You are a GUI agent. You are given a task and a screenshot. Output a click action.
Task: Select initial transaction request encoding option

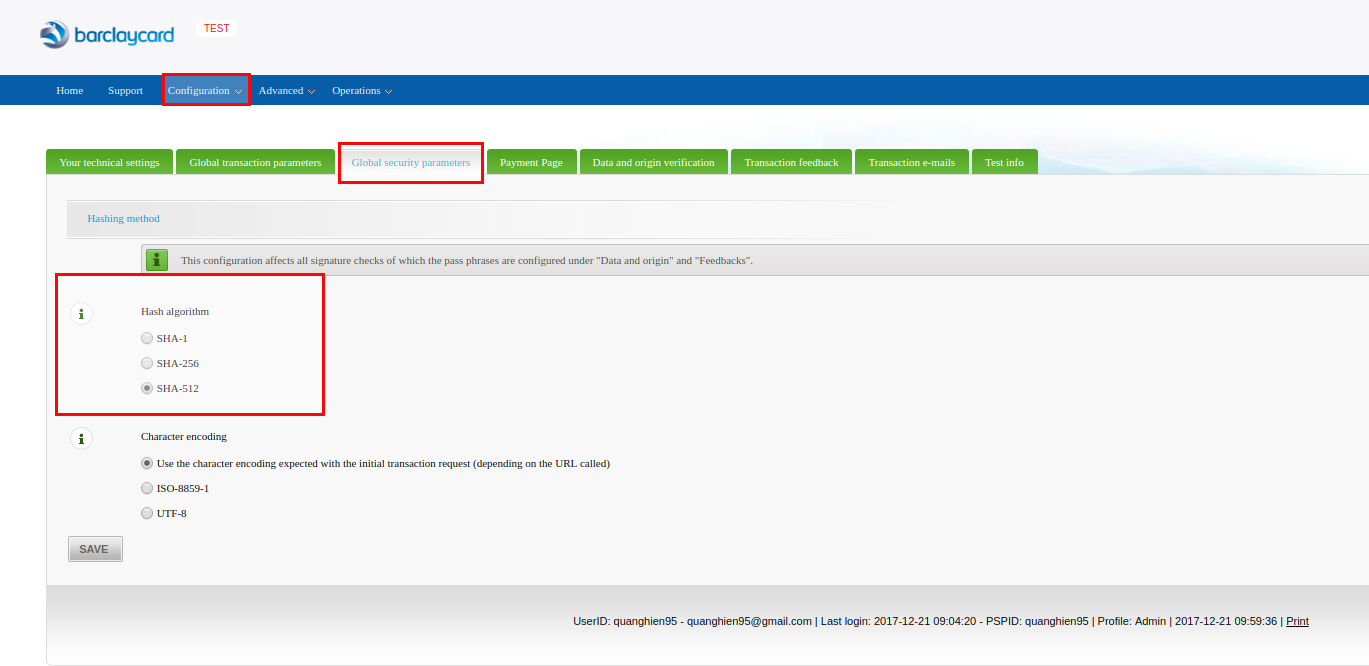(x=147, y=463)
